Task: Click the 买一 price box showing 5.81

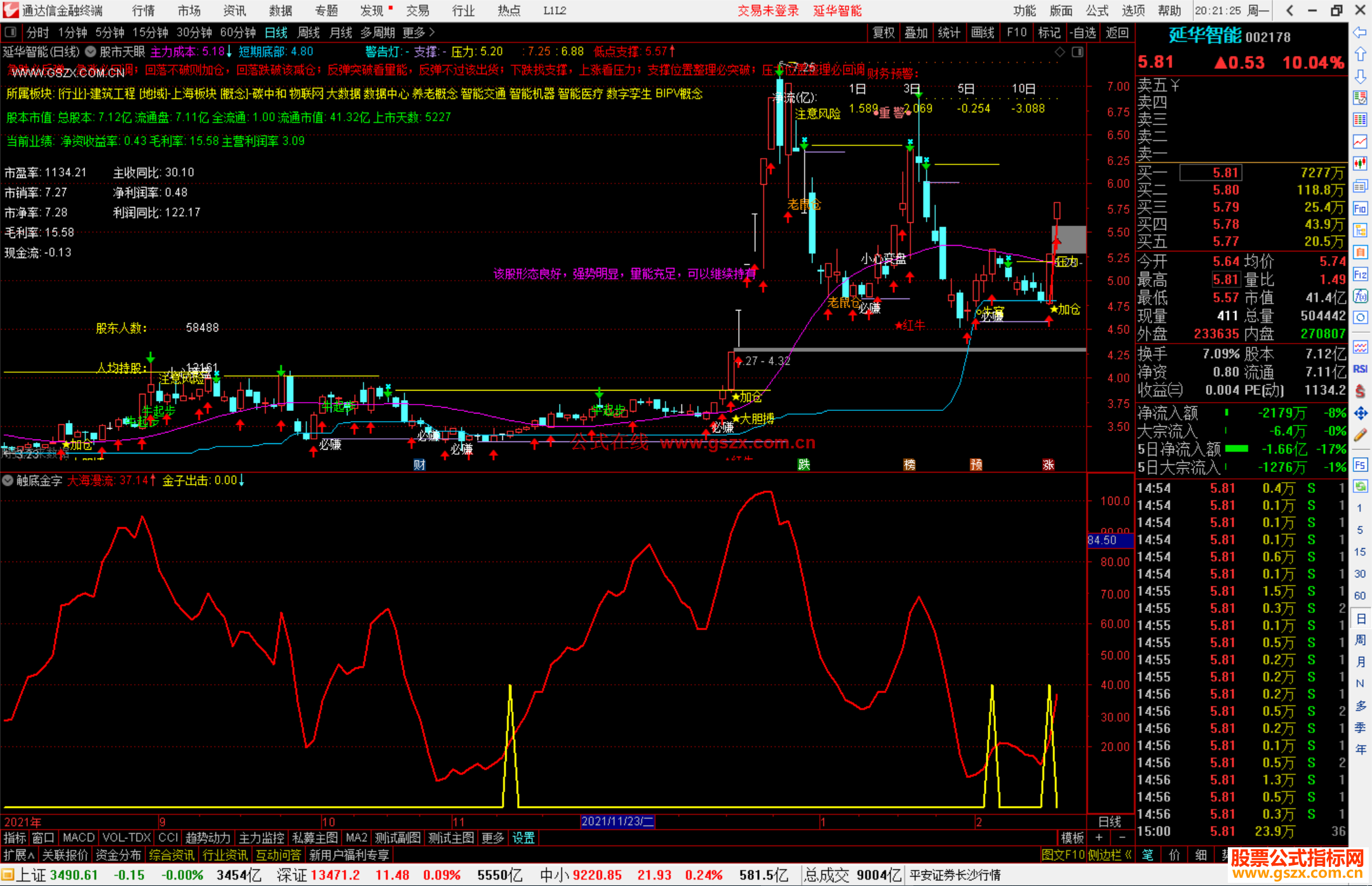Action: pos(1211,173)
